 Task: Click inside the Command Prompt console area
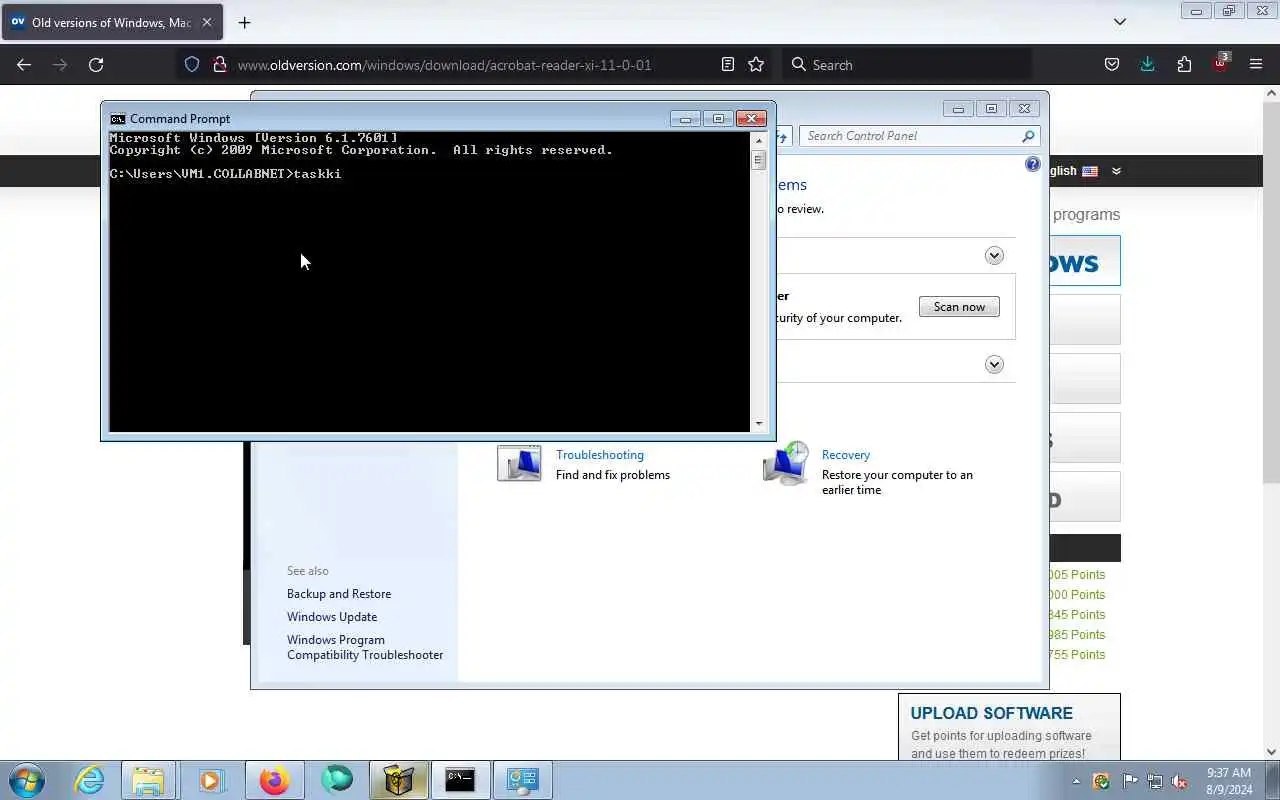click(x=429, y=283)
